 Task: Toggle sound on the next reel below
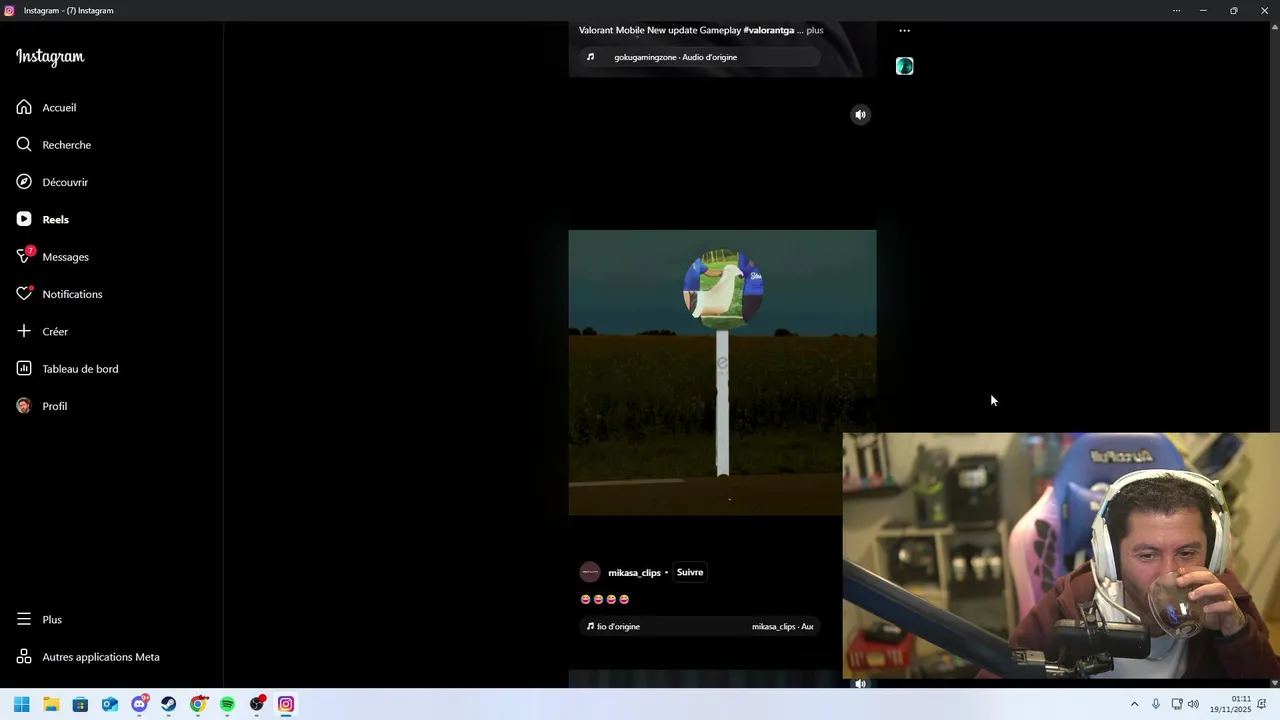tap(860, 684)
